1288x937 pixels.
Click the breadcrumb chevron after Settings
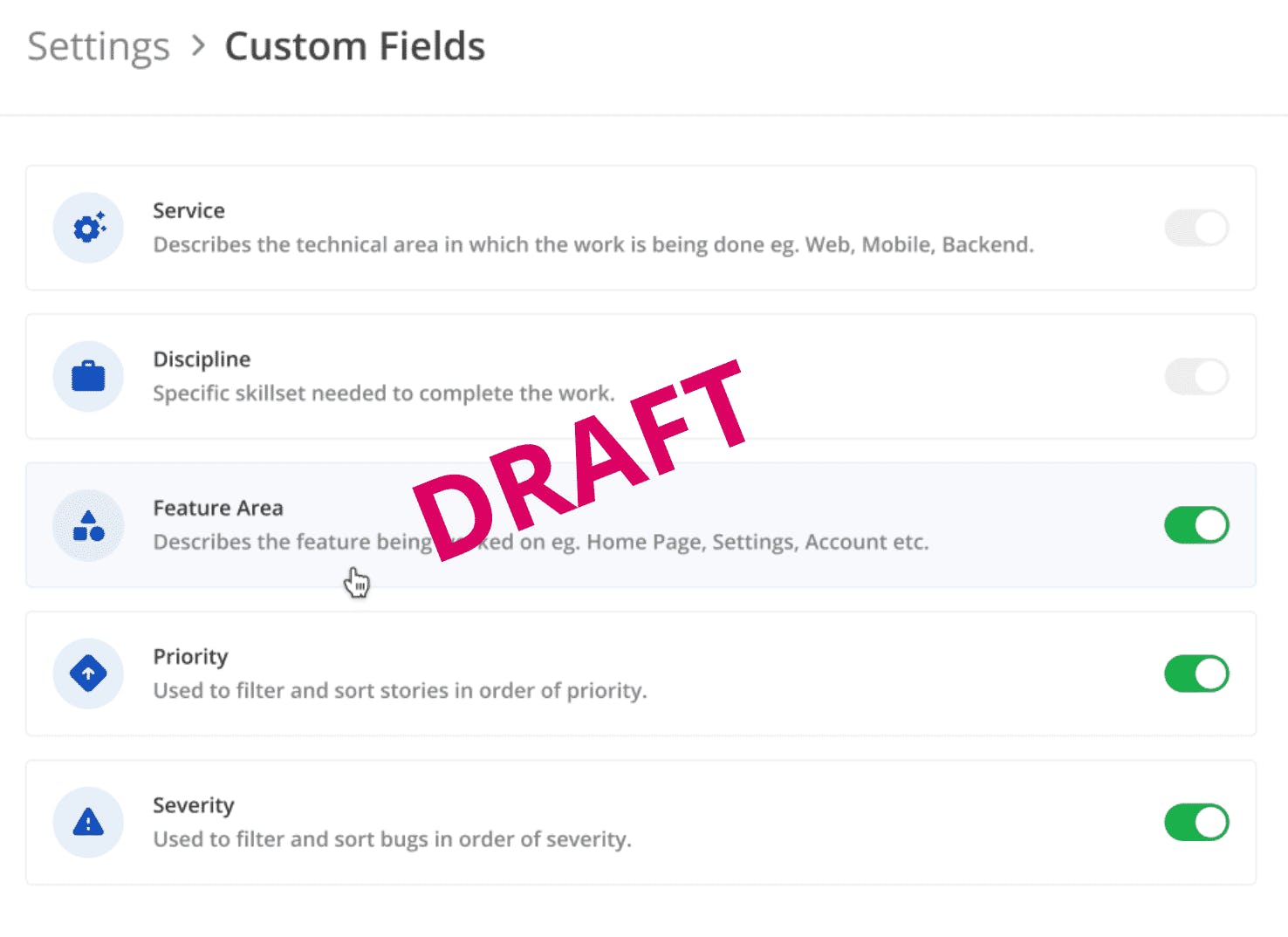point(199,45)
